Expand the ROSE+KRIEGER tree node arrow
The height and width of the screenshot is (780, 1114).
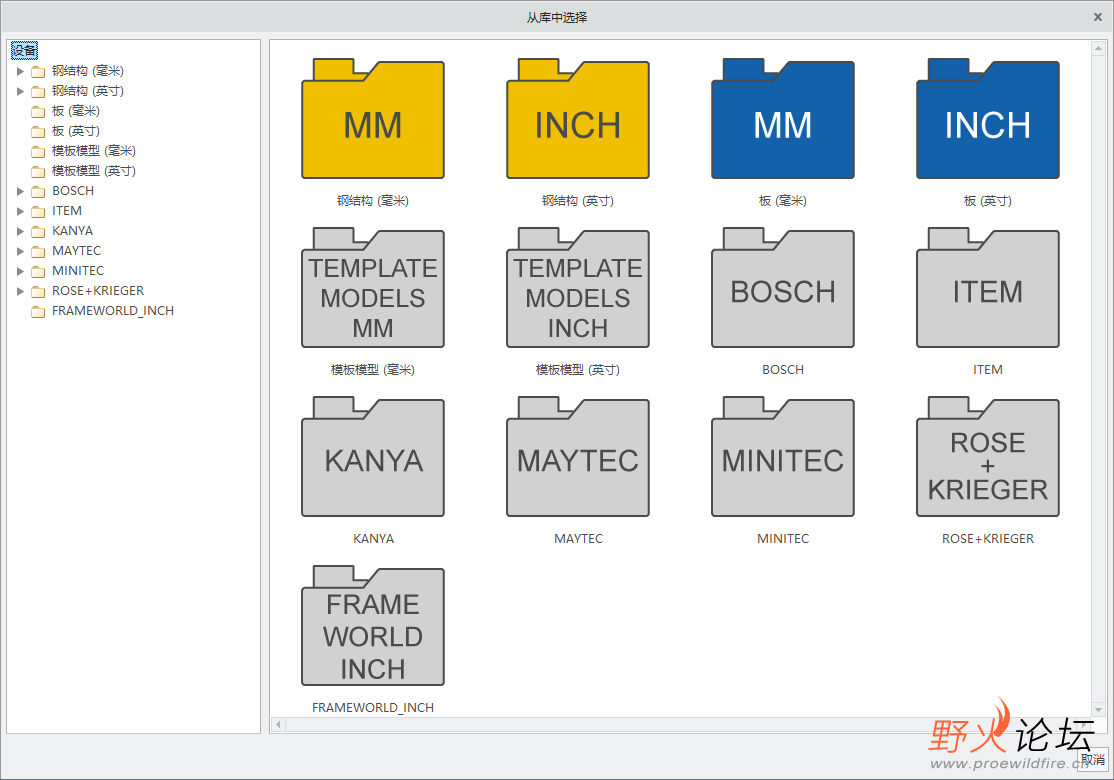[x=20, y=291]
